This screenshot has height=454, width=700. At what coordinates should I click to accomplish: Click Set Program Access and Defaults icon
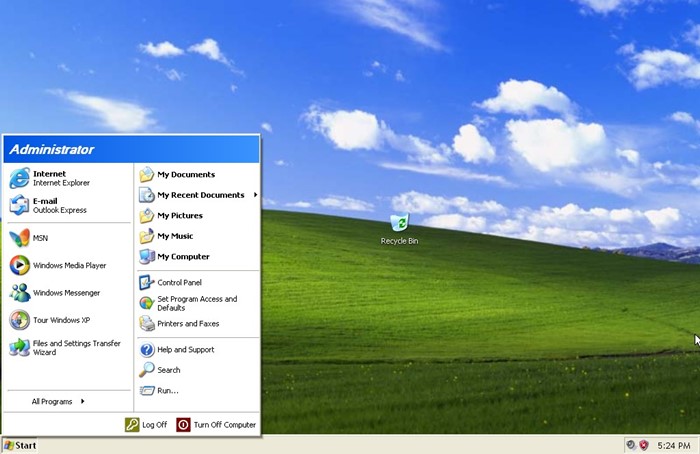click(146, 303)
